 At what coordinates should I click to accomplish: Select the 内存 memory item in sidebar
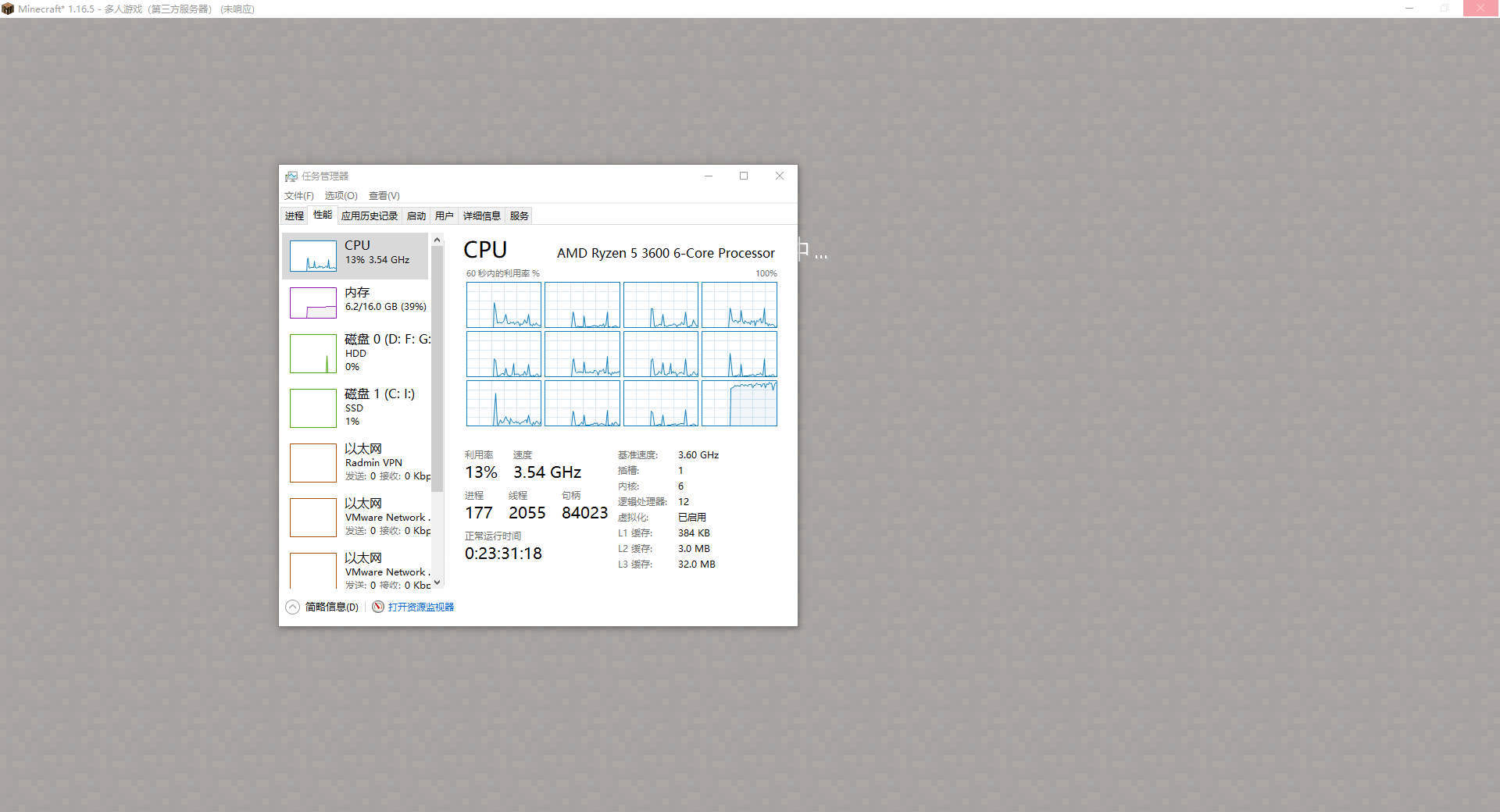[355, 302]
